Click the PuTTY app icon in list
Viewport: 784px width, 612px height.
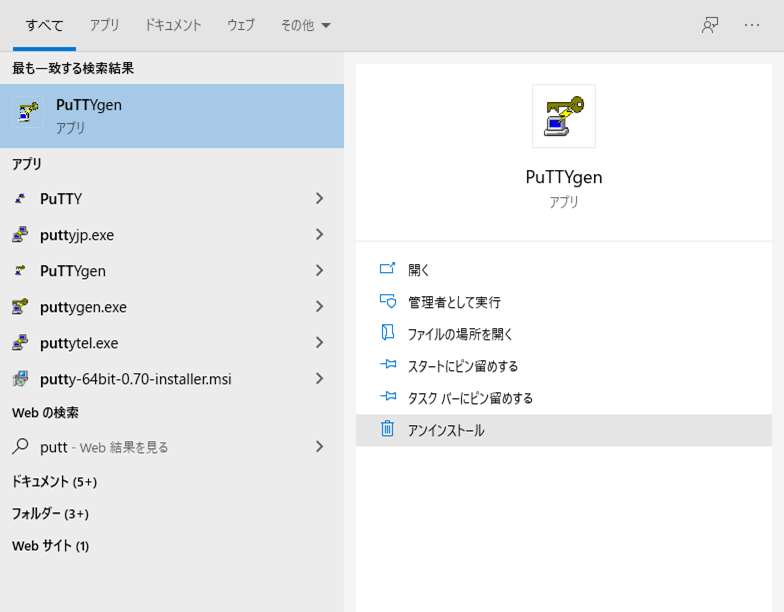[x=20, y=198]
